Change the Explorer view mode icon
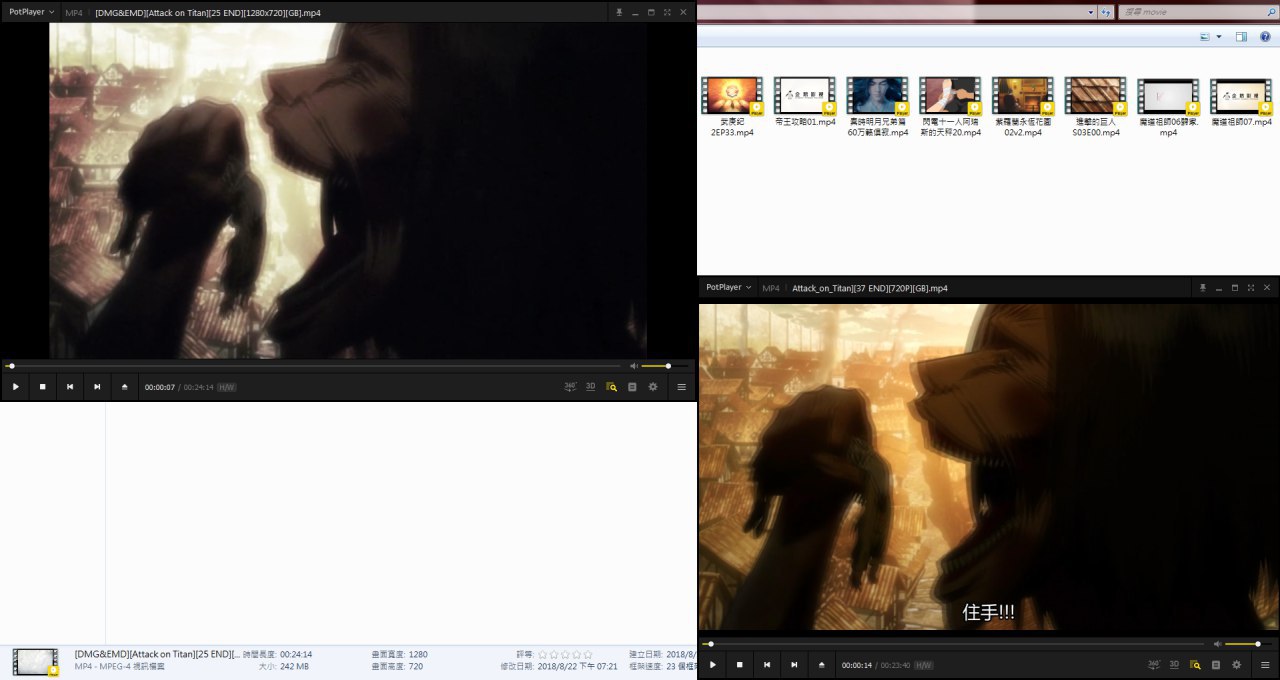This screenshot has height=680, width=1280. tap(1205, 37)
